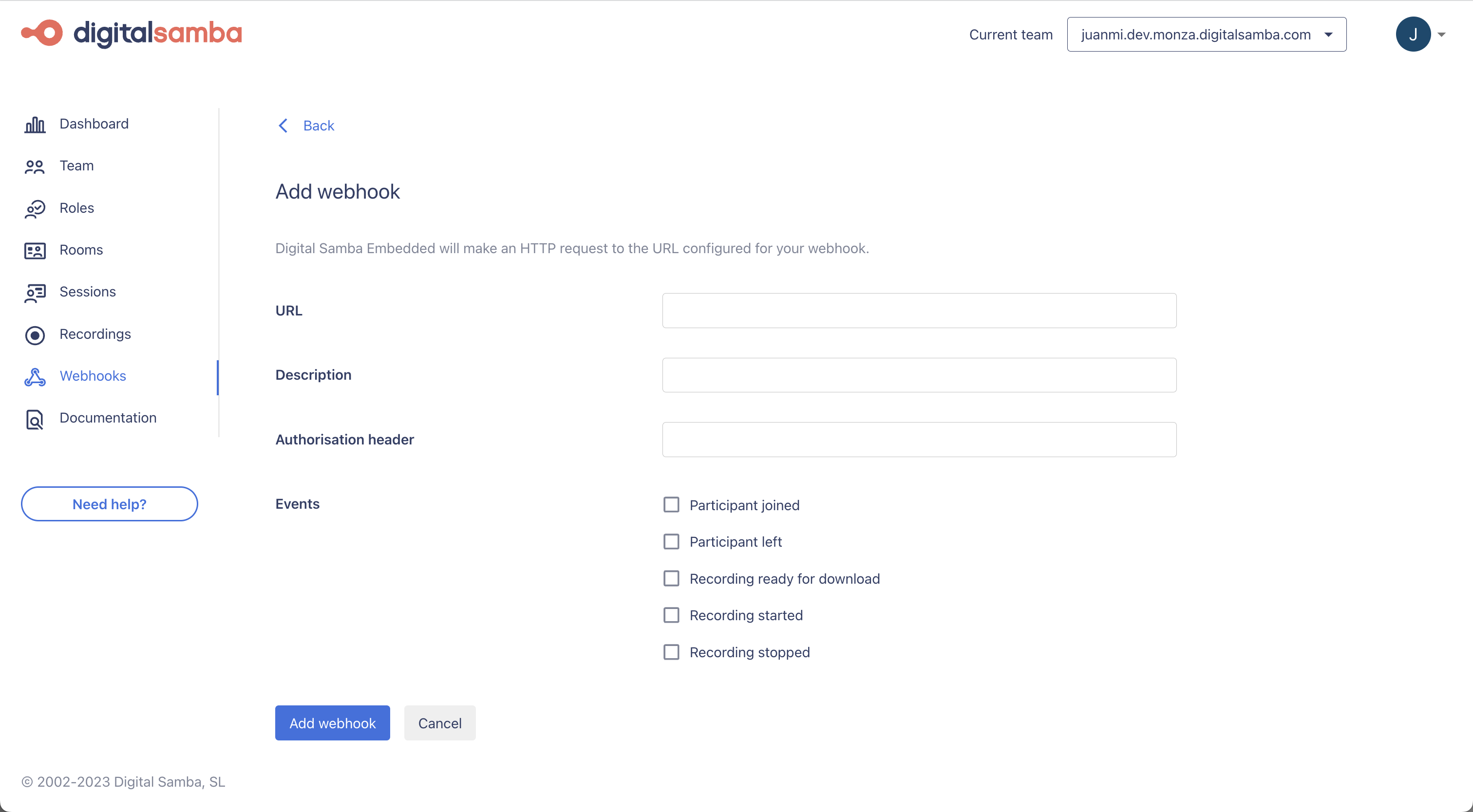Click the Recordings circle icon
Viewport: 1473px width, 812px height.
point(35,335)
